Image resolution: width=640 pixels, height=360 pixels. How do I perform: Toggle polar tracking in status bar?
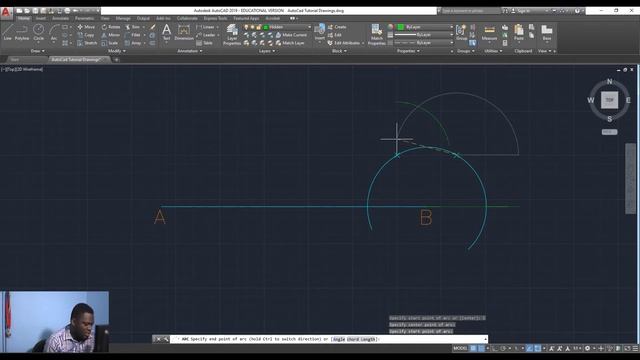pyautogui.click(x=503, y=348)
